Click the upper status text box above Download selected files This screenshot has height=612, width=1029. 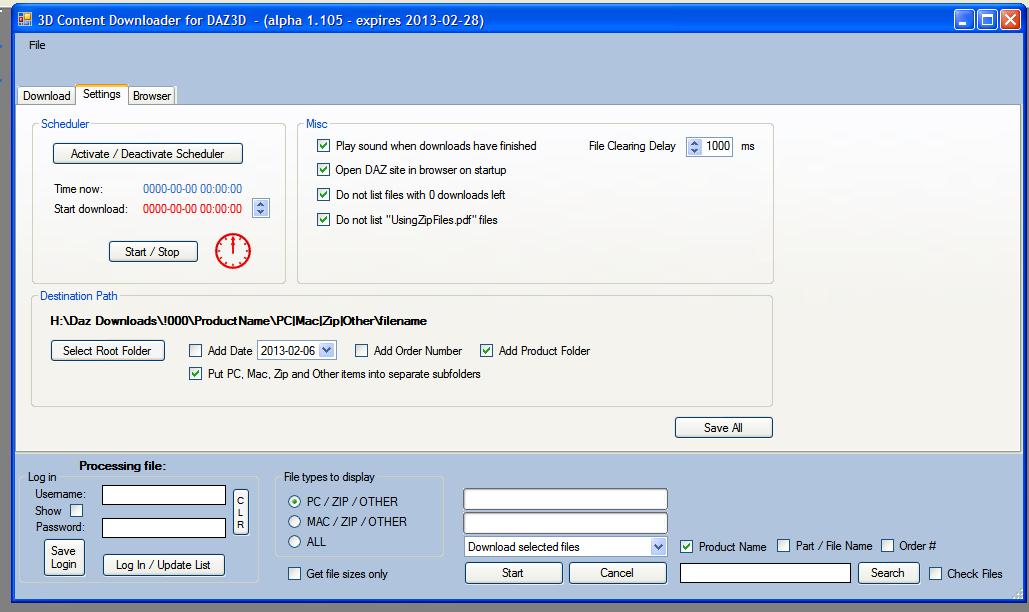coord(565,499)
